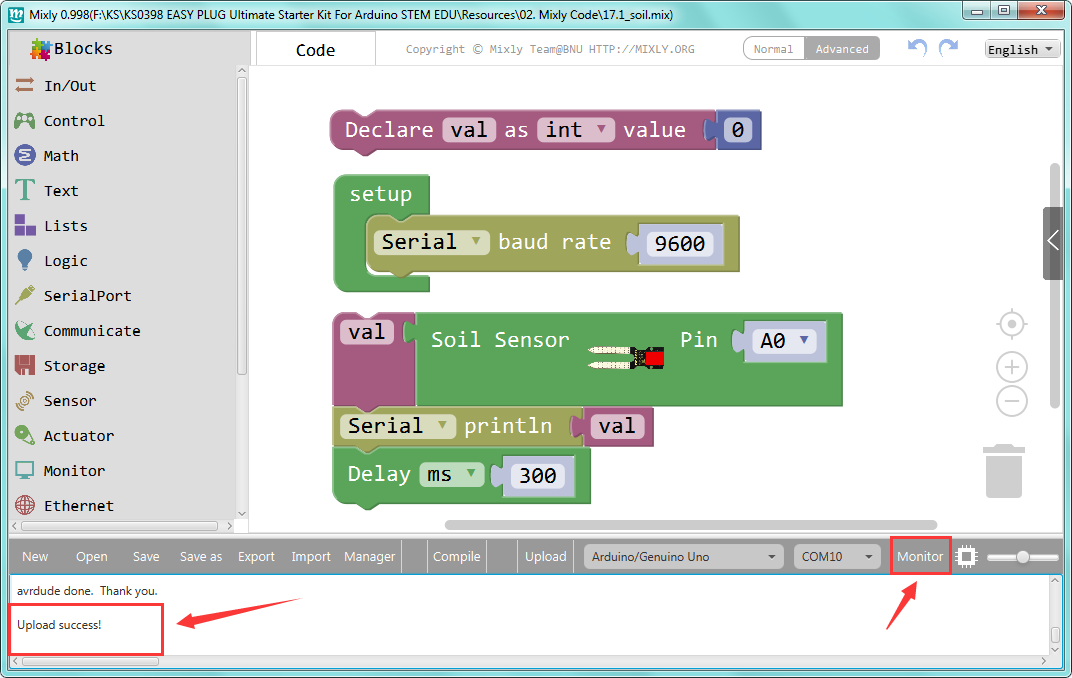Zoom out with the minus circle icon
The height and width of the screenshot is (678, 1072).
click(x=1012, y=401)
